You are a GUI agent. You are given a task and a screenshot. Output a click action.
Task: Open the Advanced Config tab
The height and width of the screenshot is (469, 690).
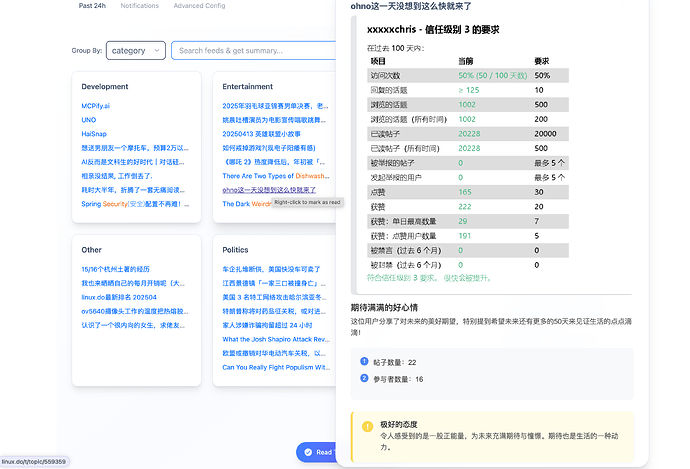(199, 6)
